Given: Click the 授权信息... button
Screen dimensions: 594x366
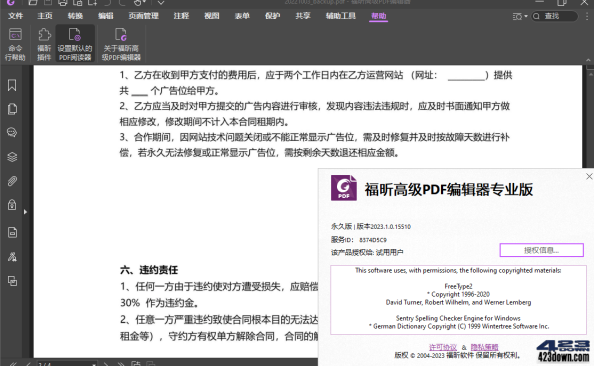Looking at the screenshot, I should click(541, 250).
